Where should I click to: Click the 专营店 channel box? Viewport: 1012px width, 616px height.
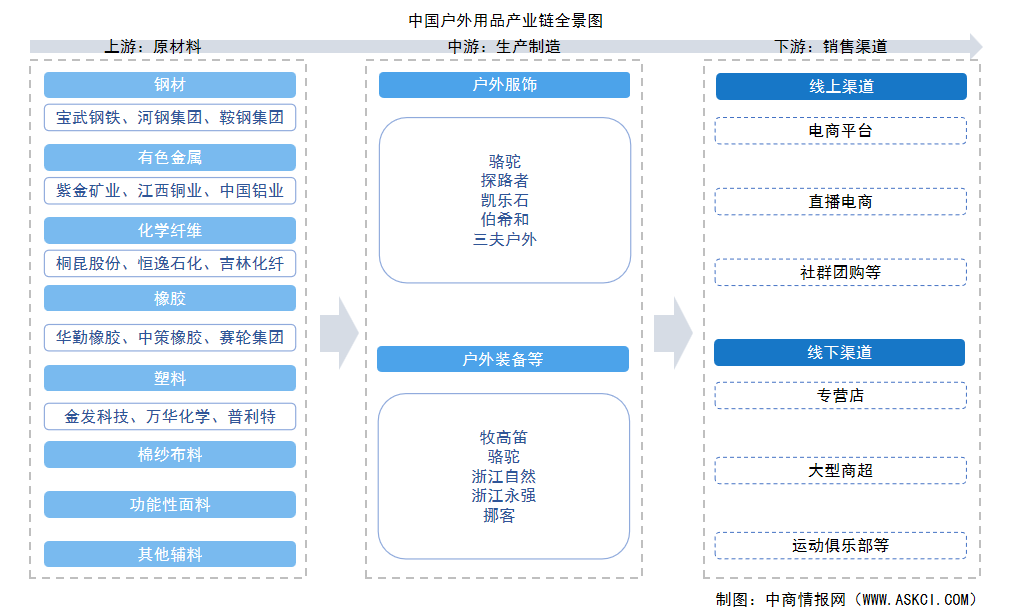point(841,395)
